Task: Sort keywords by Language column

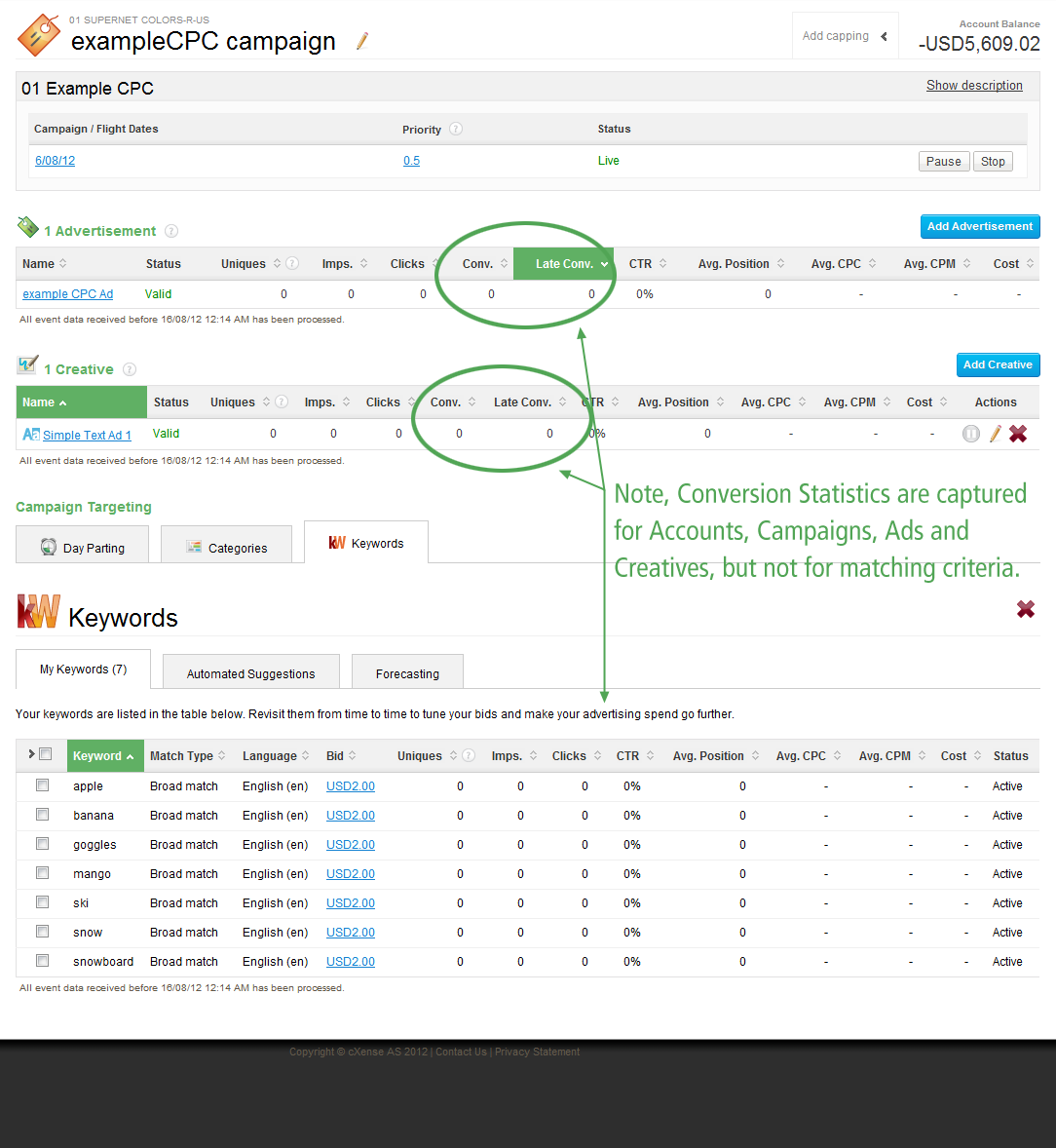Action: coord(276,755)
